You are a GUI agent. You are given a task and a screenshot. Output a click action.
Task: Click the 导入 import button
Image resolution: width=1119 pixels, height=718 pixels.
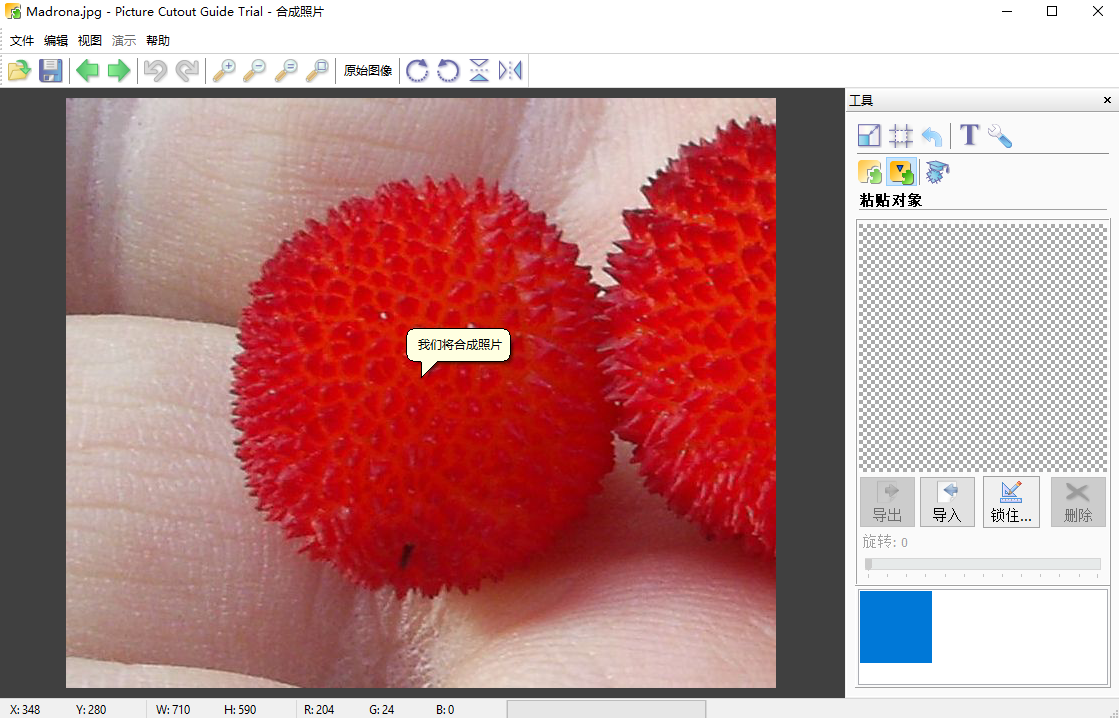(x=946, y=502)
